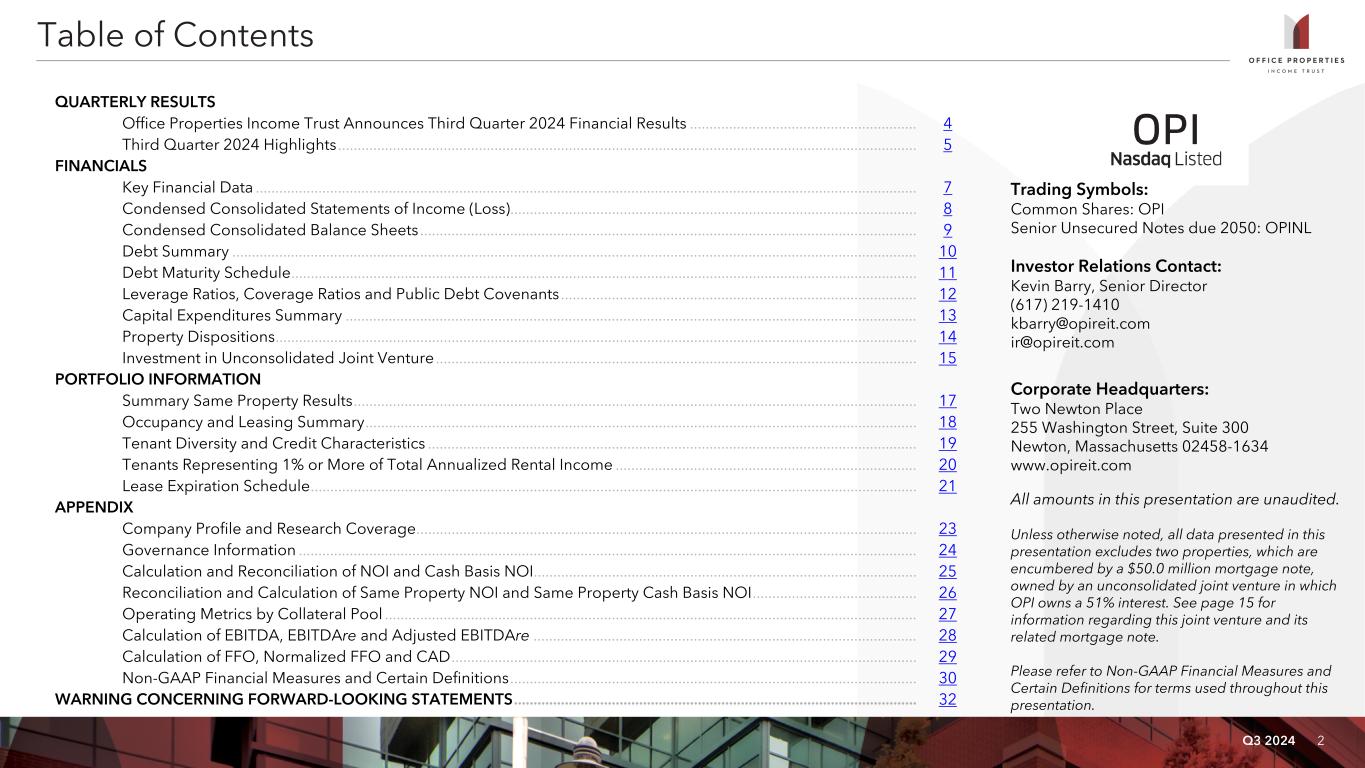The image size is (1365, 768).
Task: Navigate to Governance Information page 24
Action: pos(947,550)
